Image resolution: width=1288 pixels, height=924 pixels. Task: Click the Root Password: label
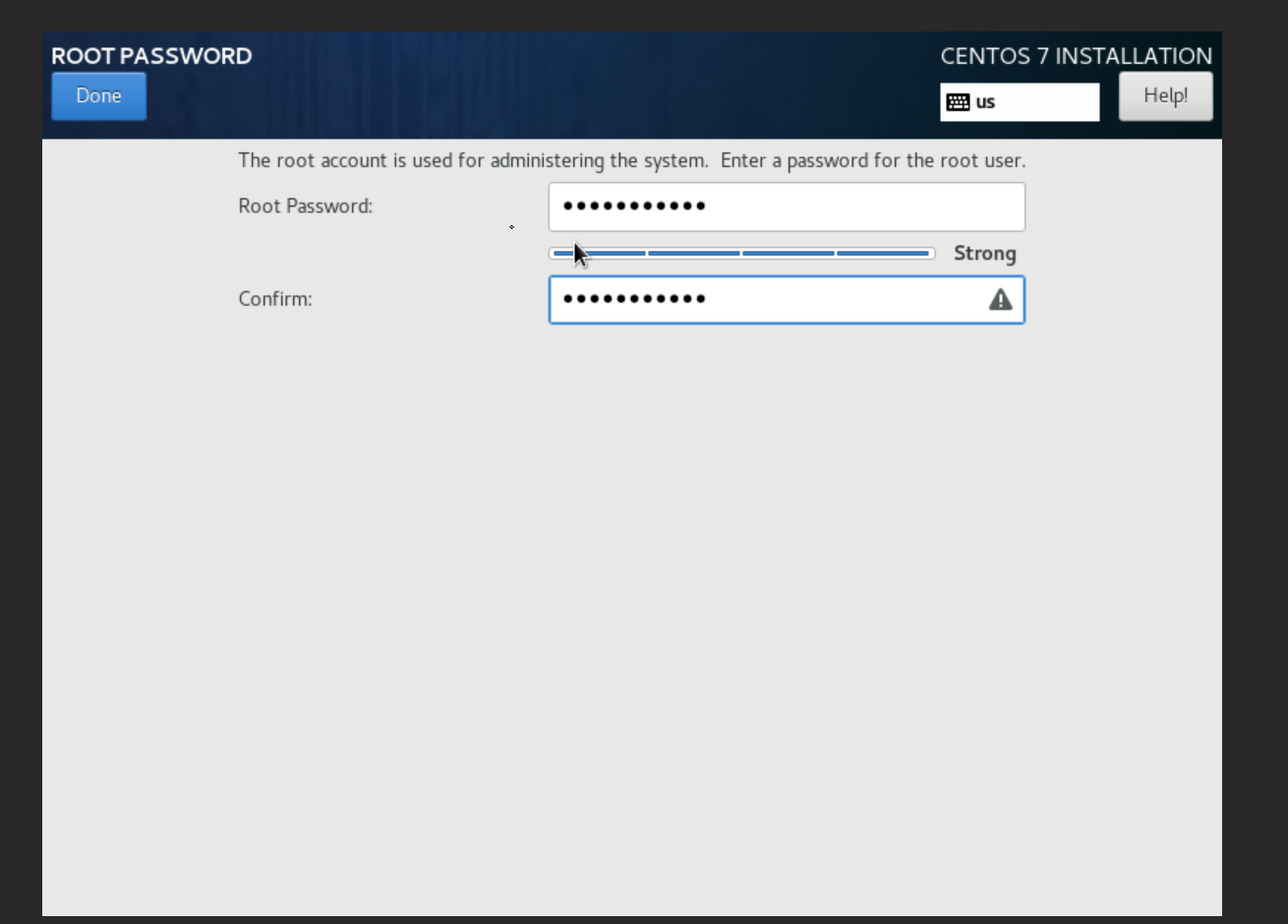click(305, 206)
